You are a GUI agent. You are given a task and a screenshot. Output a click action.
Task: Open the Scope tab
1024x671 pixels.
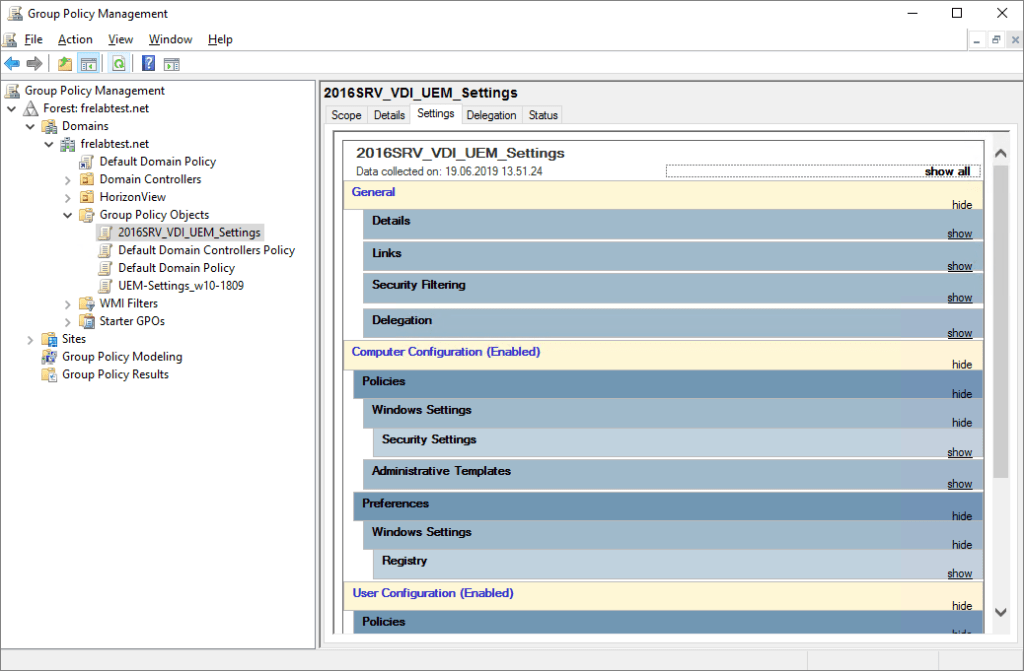pyautogui.click(x=346, y=115)
